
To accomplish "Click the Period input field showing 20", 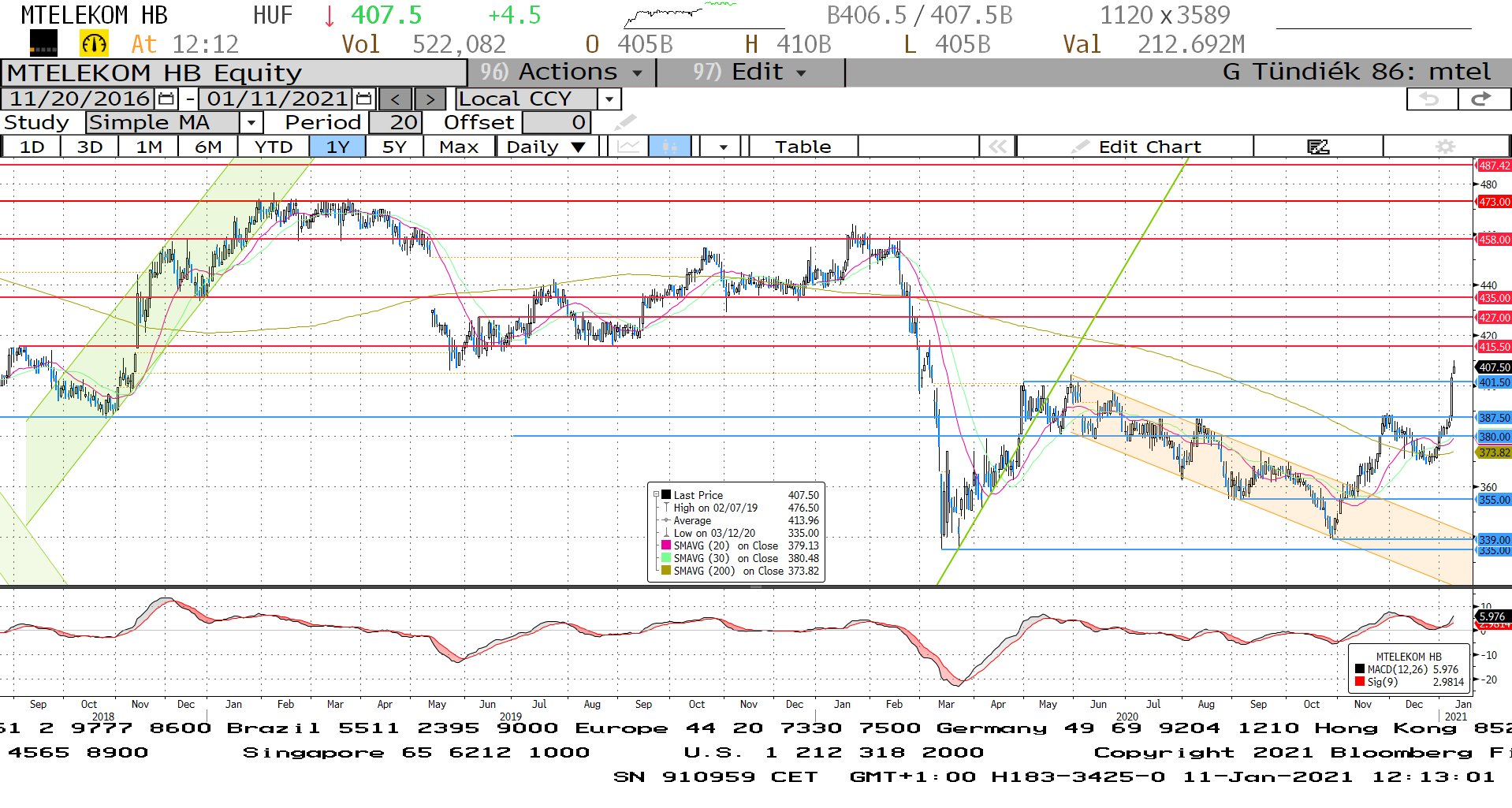I will [396, 122].
